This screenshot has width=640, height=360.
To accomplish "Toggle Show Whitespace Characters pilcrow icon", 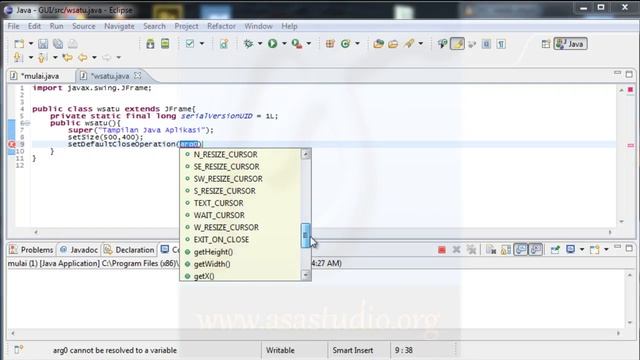I will click(501, 44).
